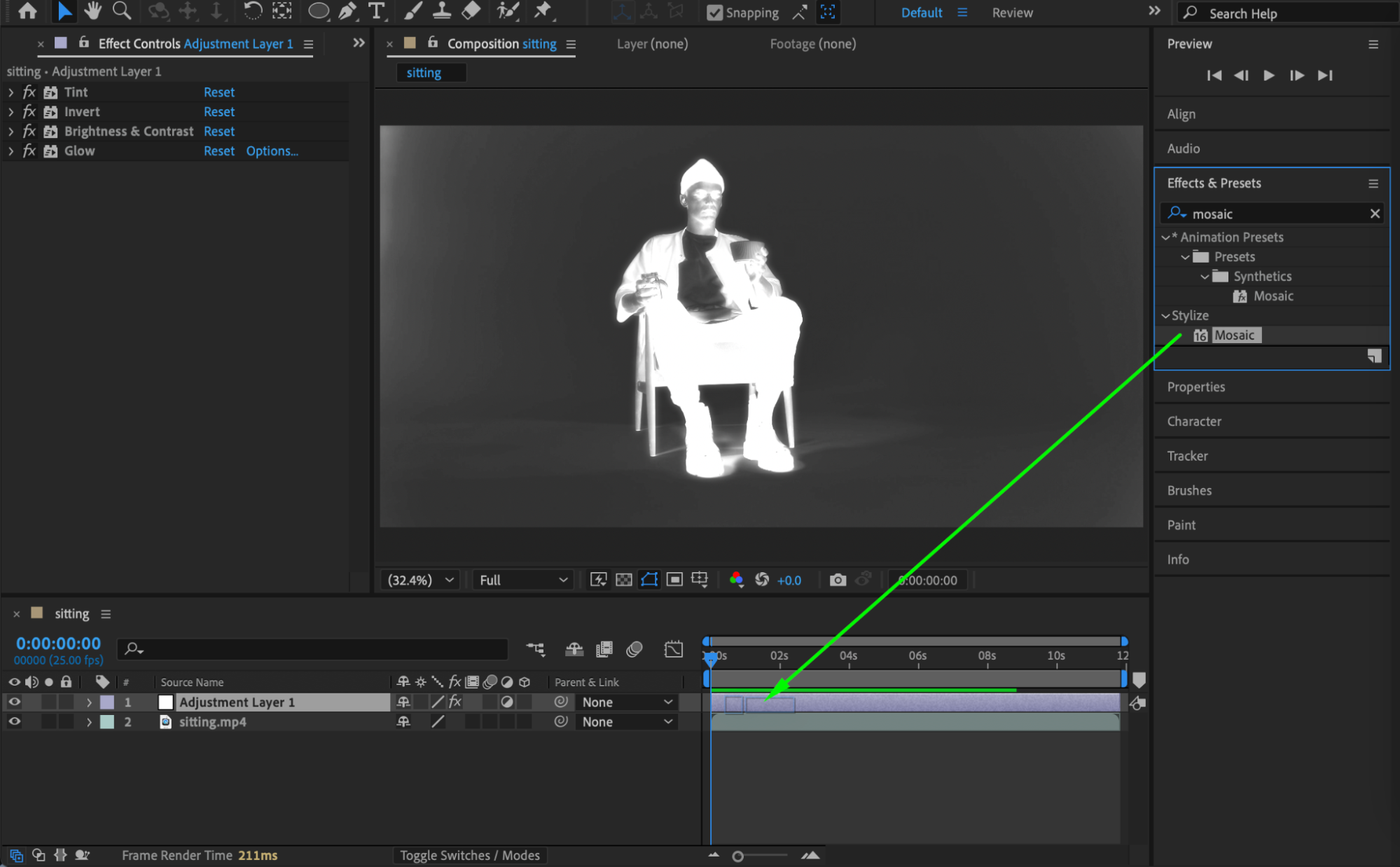Image resolution: width=1400 pixels, height=867 pixels.
Task: Toggle transparency grid in viewer
Action: point(623,580)
